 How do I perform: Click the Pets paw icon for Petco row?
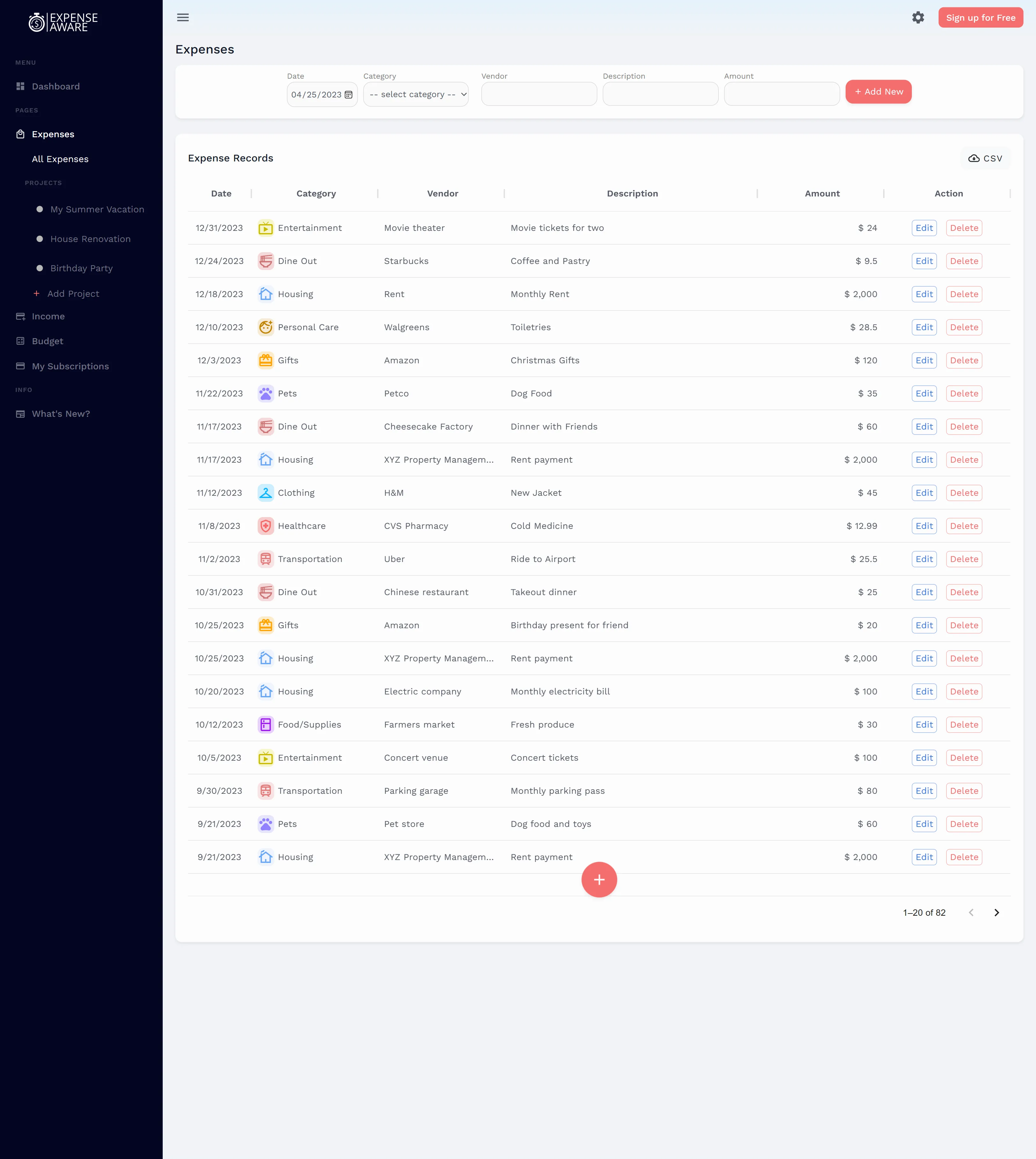265,393
